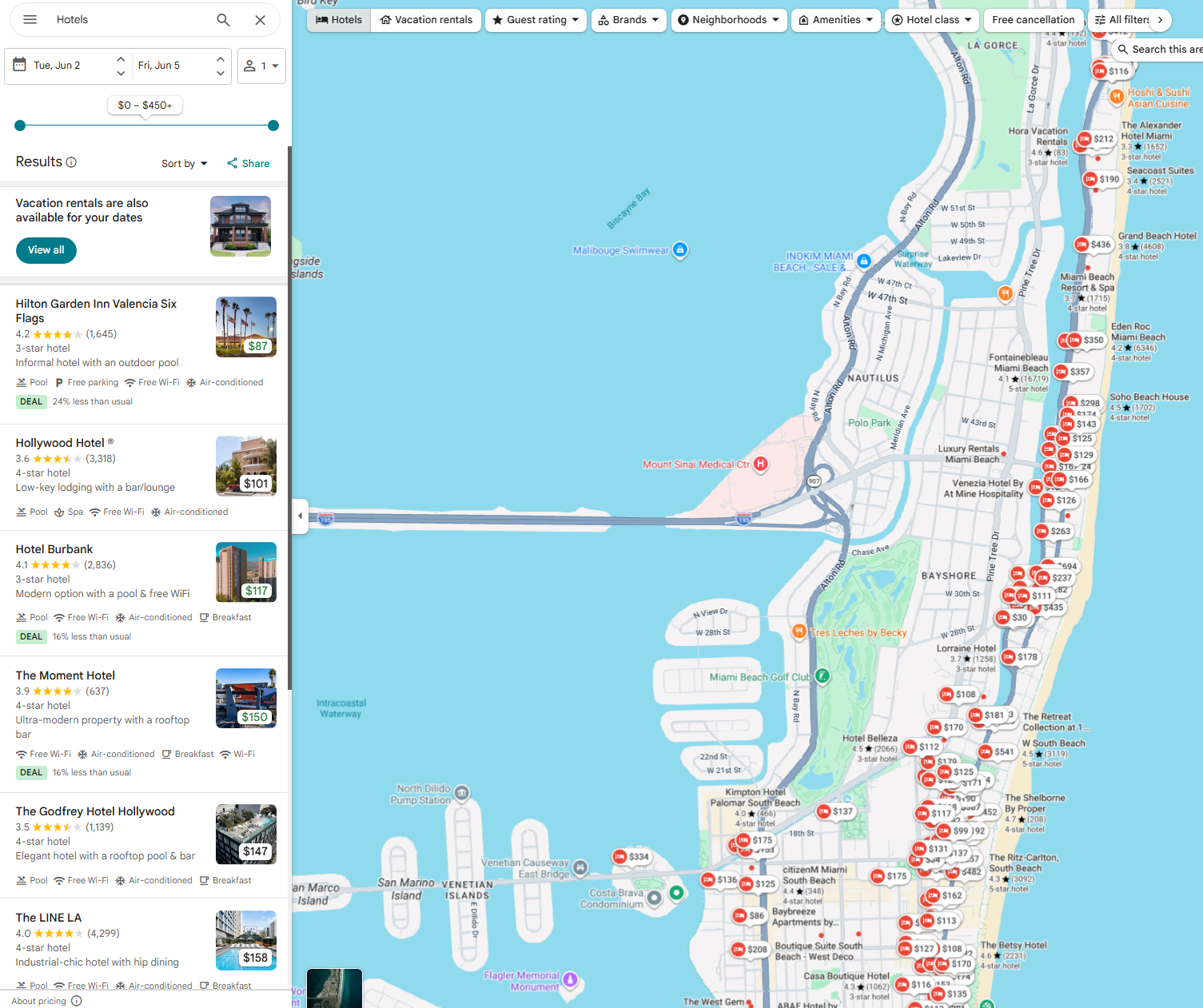1203x1008 pixels.
Task: Select the $334 hotel map pin
Action: [631, 857]
